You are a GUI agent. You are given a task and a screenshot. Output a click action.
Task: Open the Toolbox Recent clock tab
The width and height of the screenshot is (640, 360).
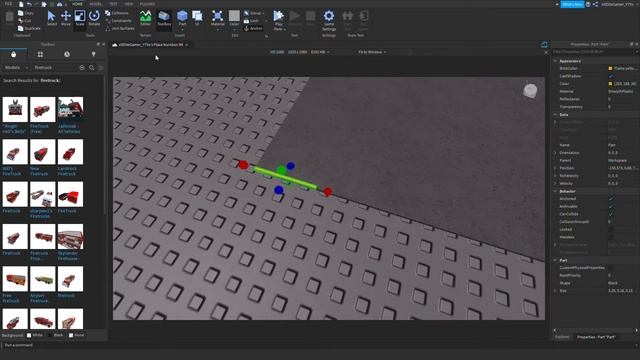67,54
